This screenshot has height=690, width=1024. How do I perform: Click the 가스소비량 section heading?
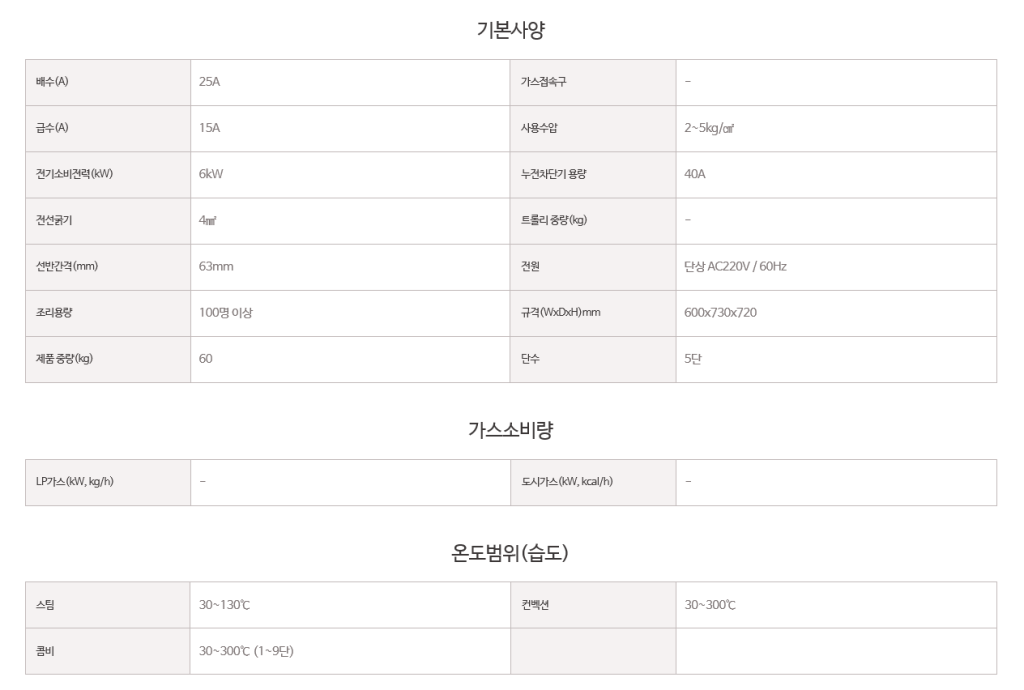pyautogui.click(x=511, y=430)
